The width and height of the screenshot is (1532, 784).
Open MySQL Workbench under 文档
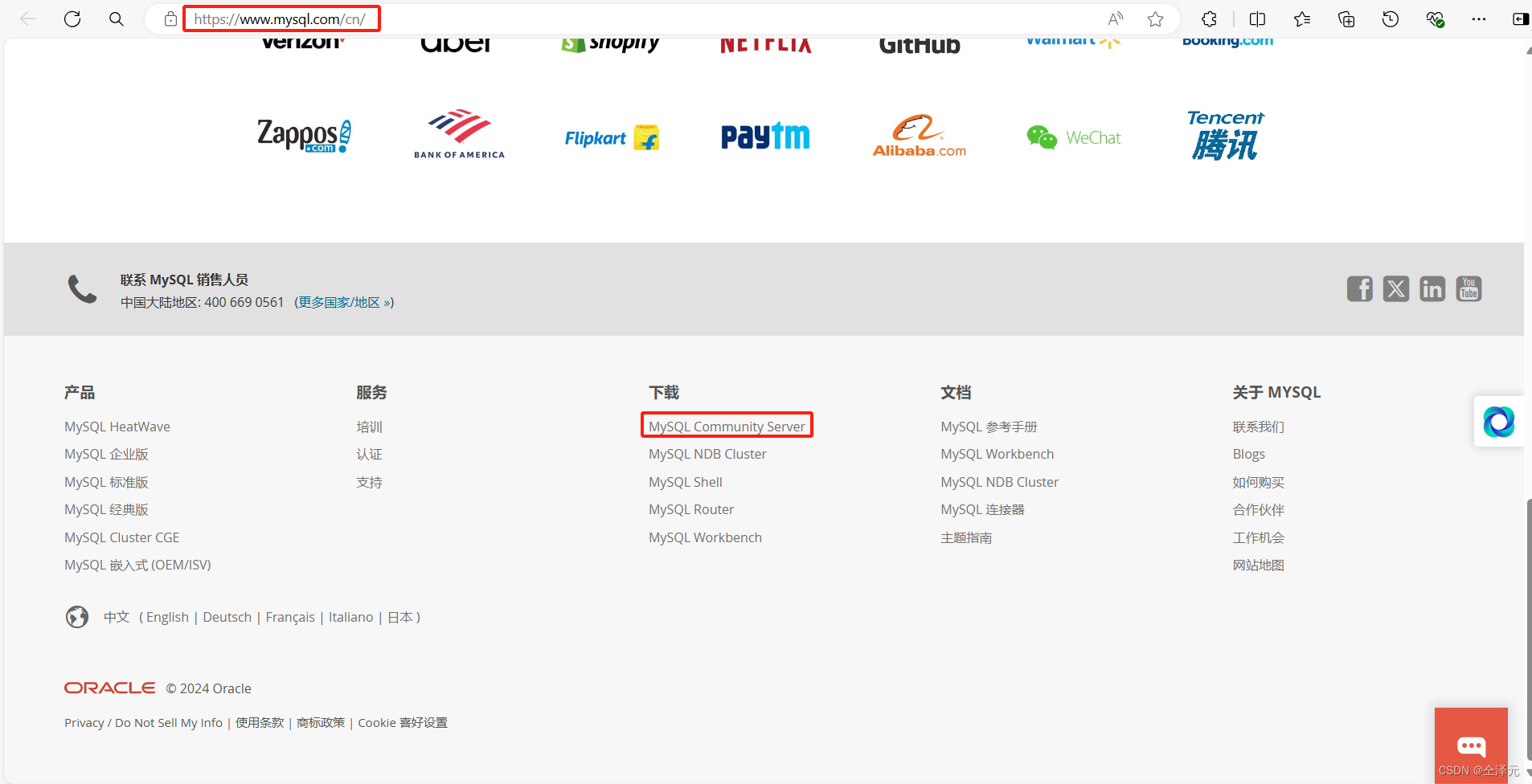click(997, 454)
